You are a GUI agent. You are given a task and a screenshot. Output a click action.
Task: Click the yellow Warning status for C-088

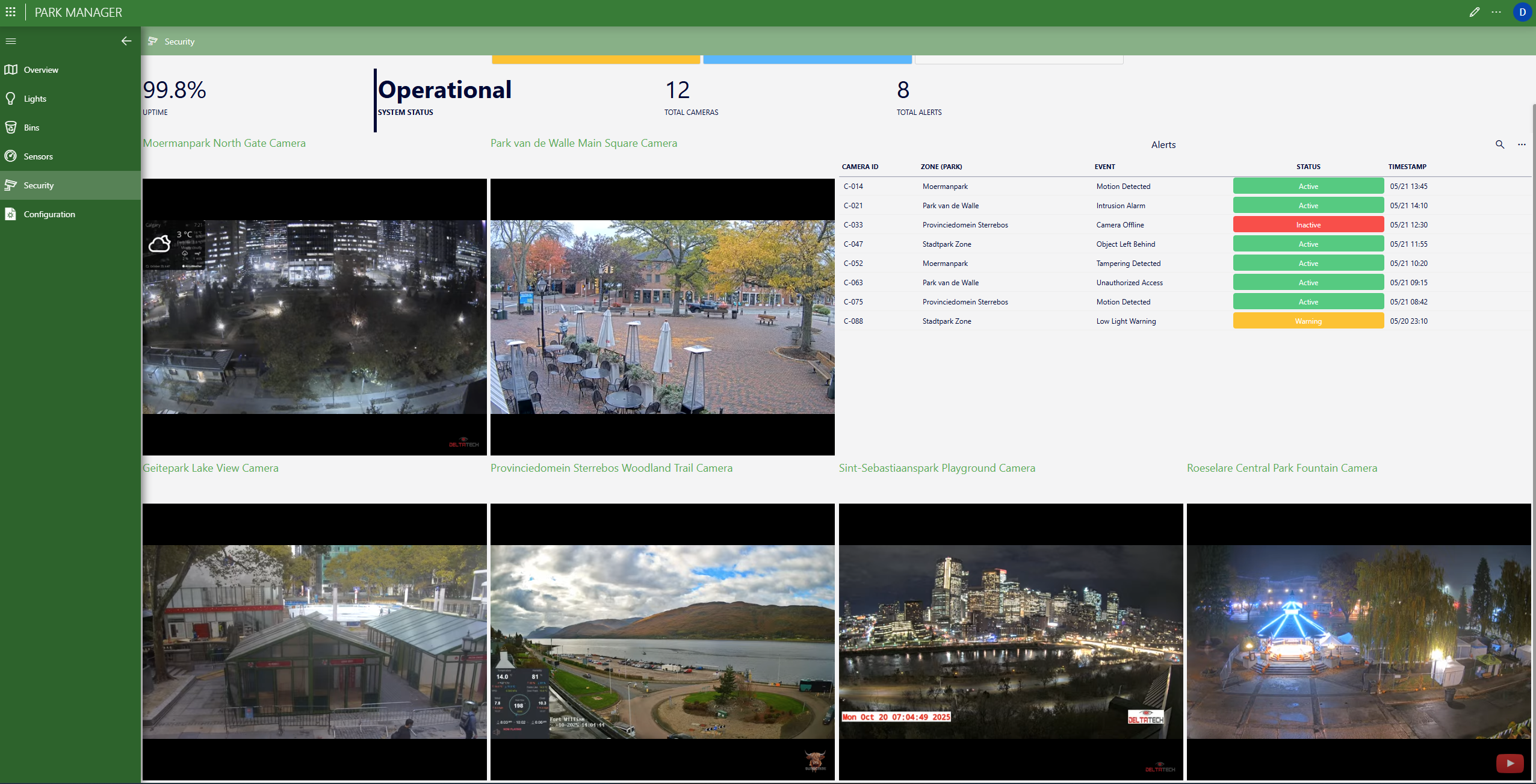[1308, 321]
